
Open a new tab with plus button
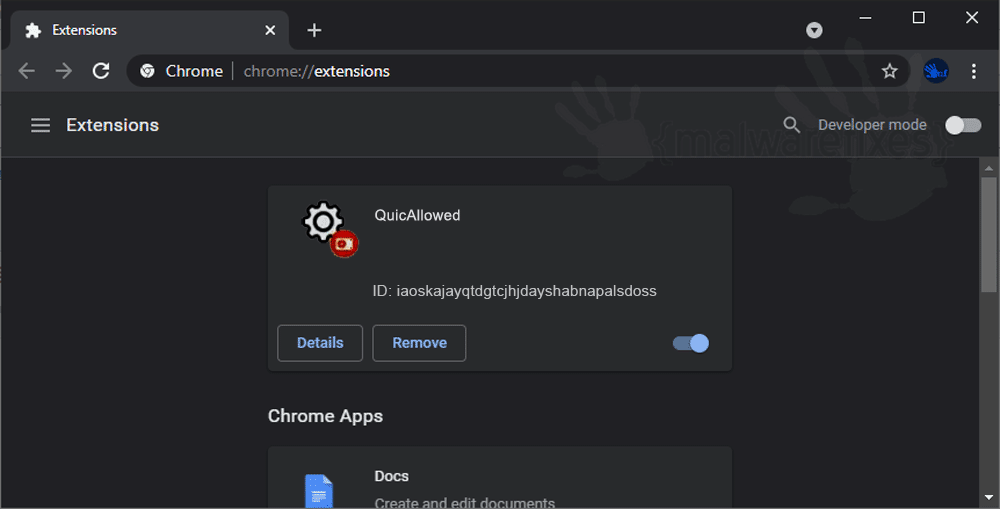[314, 30]
